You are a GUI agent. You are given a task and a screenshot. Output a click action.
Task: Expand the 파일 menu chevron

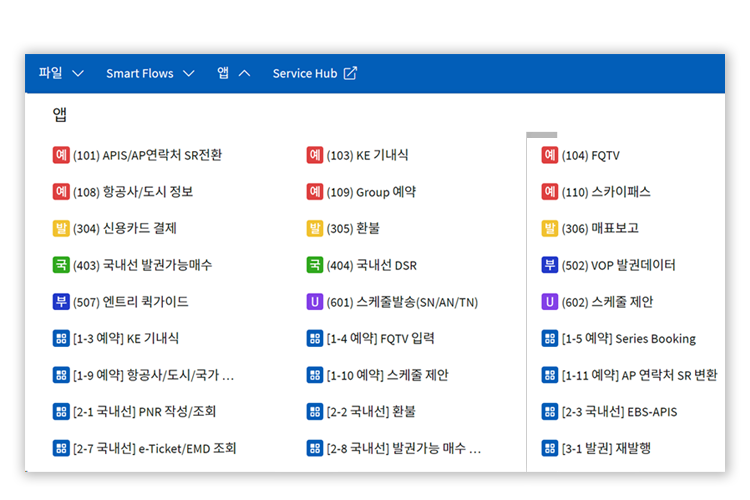pyautogui.click(x=78, y=74)
